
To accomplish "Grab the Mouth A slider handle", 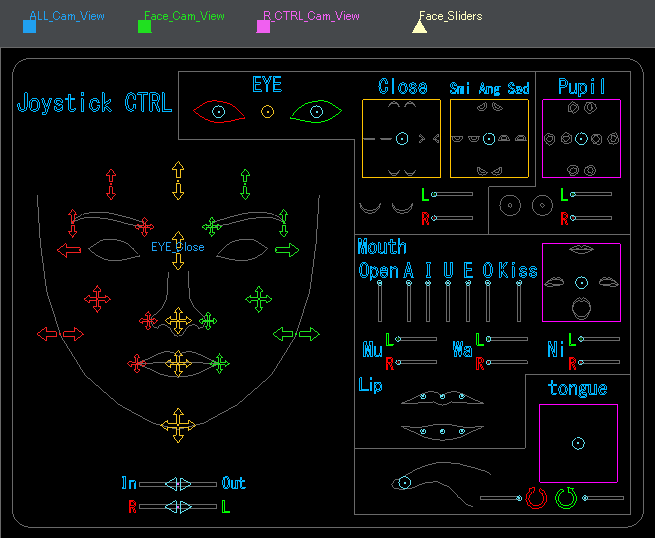I will click(x=409, y=283).
